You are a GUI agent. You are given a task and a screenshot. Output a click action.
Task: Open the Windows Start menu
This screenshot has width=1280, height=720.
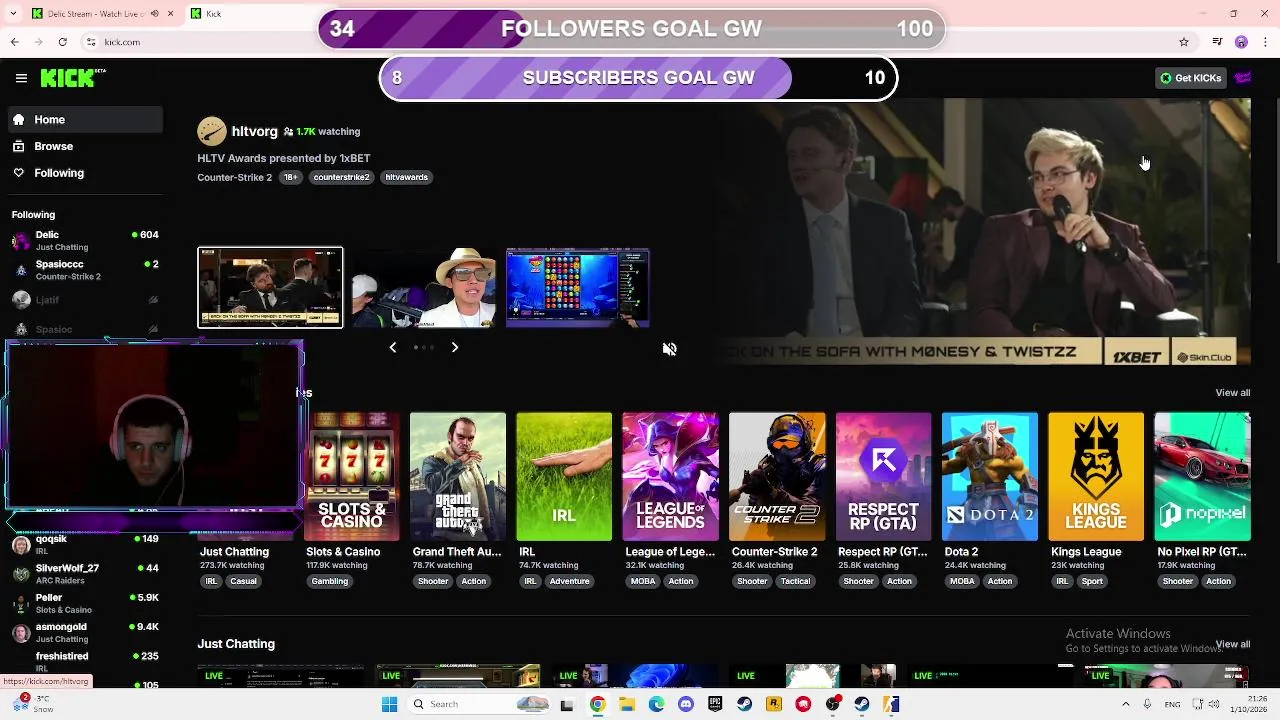pyautogui.click(x=389, y=704)
